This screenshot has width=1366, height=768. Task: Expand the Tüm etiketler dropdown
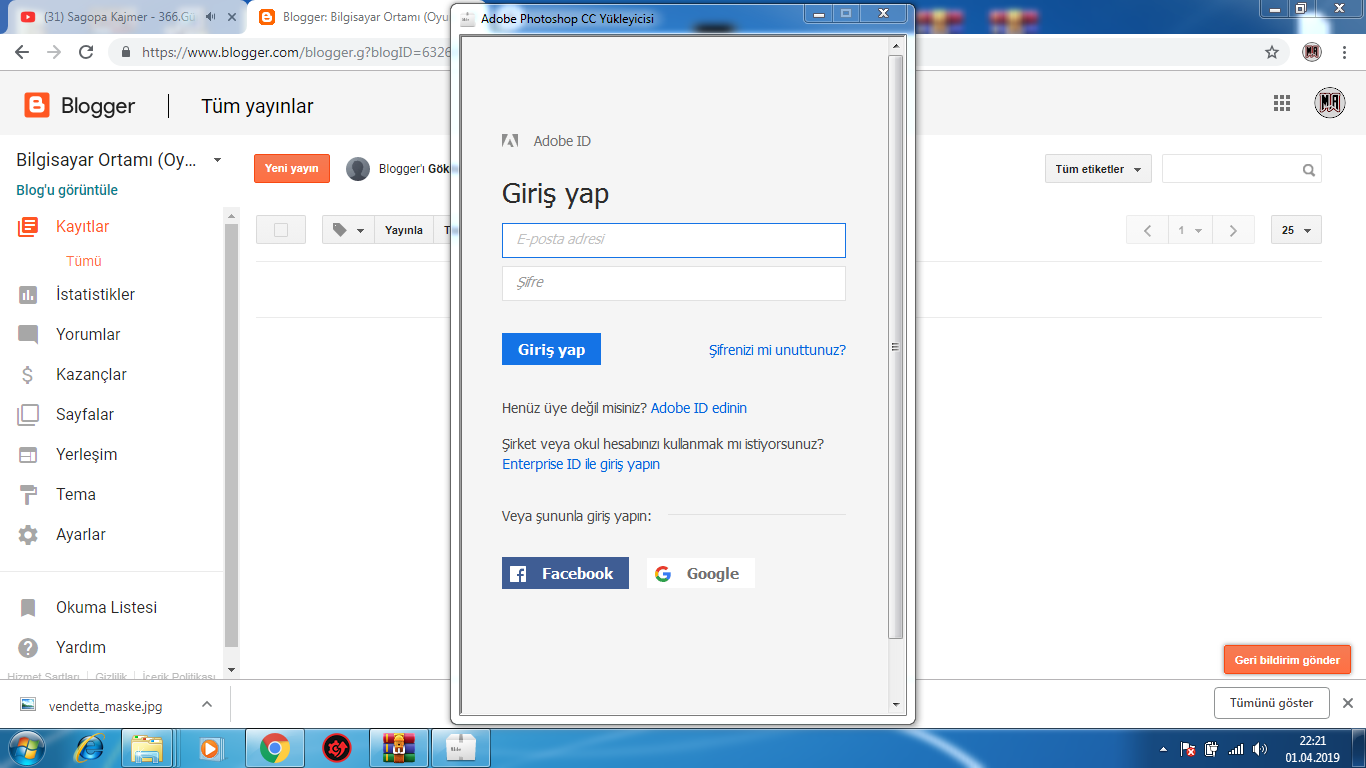click(x=1098, y=169)
